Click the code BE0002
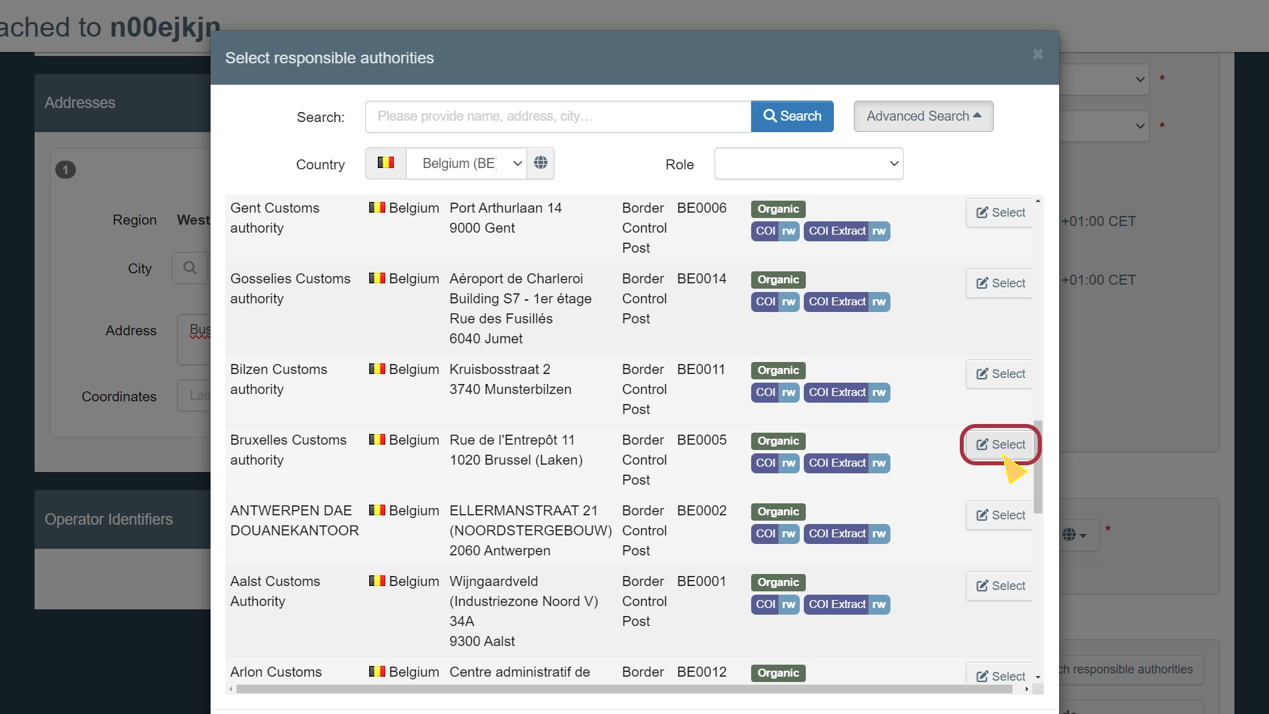Image resolution: width=1269 pixels, height=714 pixels. [702, 511]
